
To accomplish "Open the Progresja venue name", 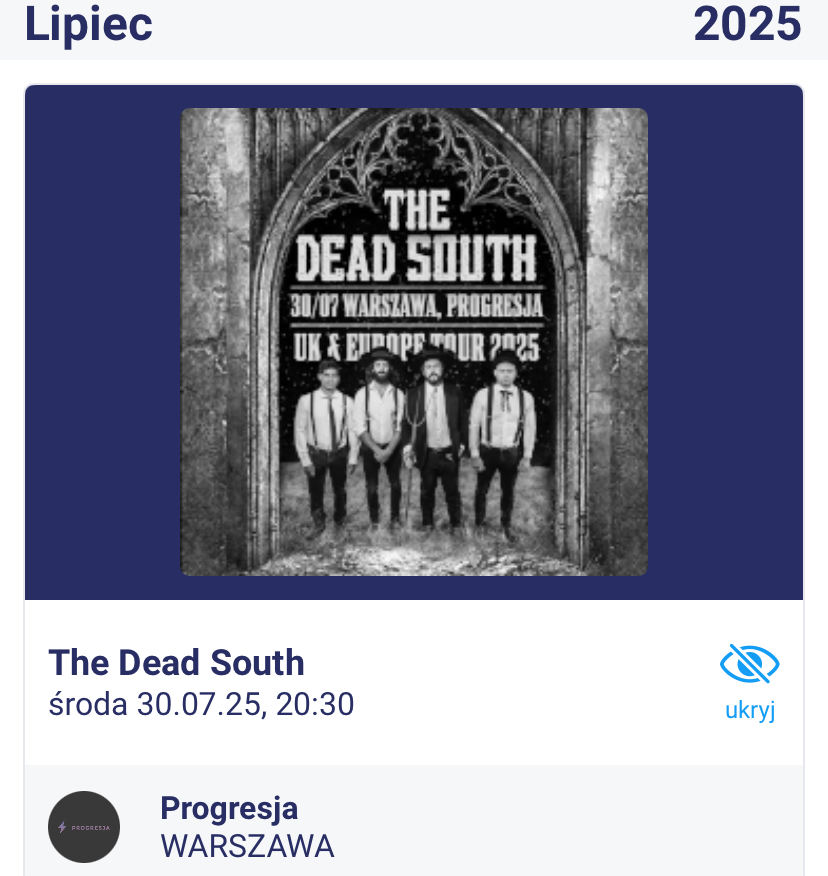I will (x=229, y=808).
